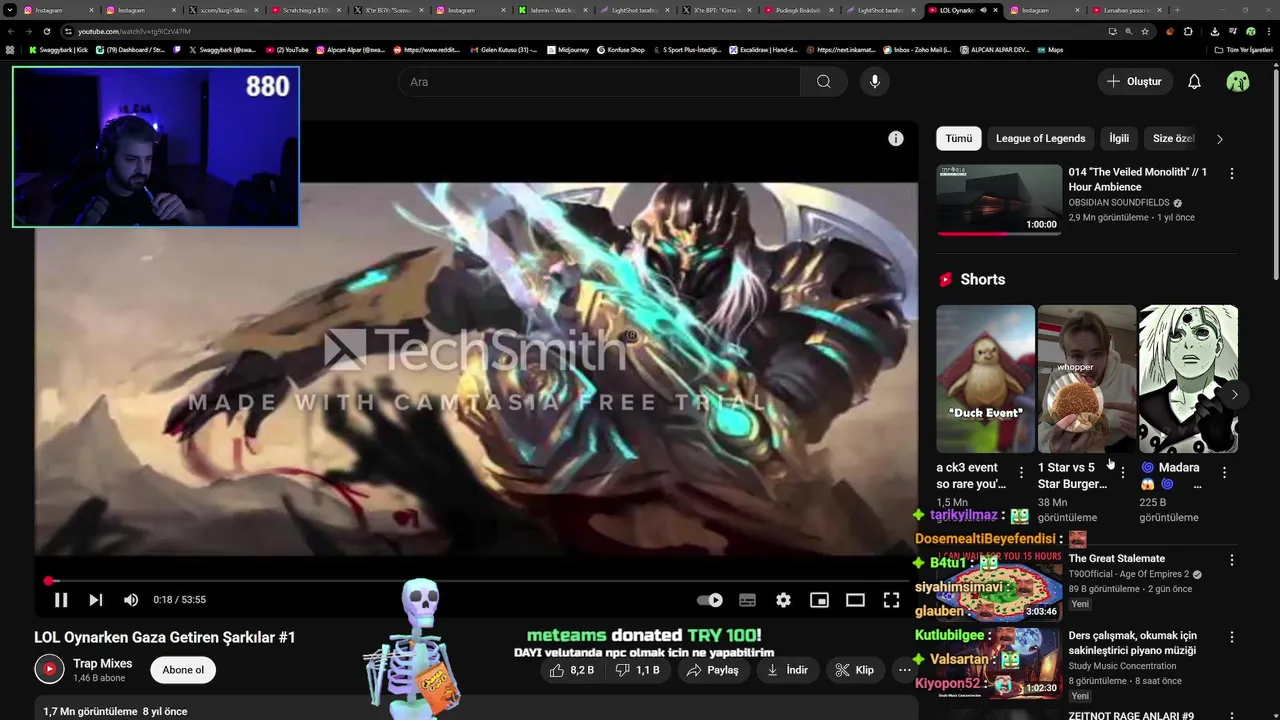Open the account avatar menu
1280x720 pixels.
point(1238,82)
